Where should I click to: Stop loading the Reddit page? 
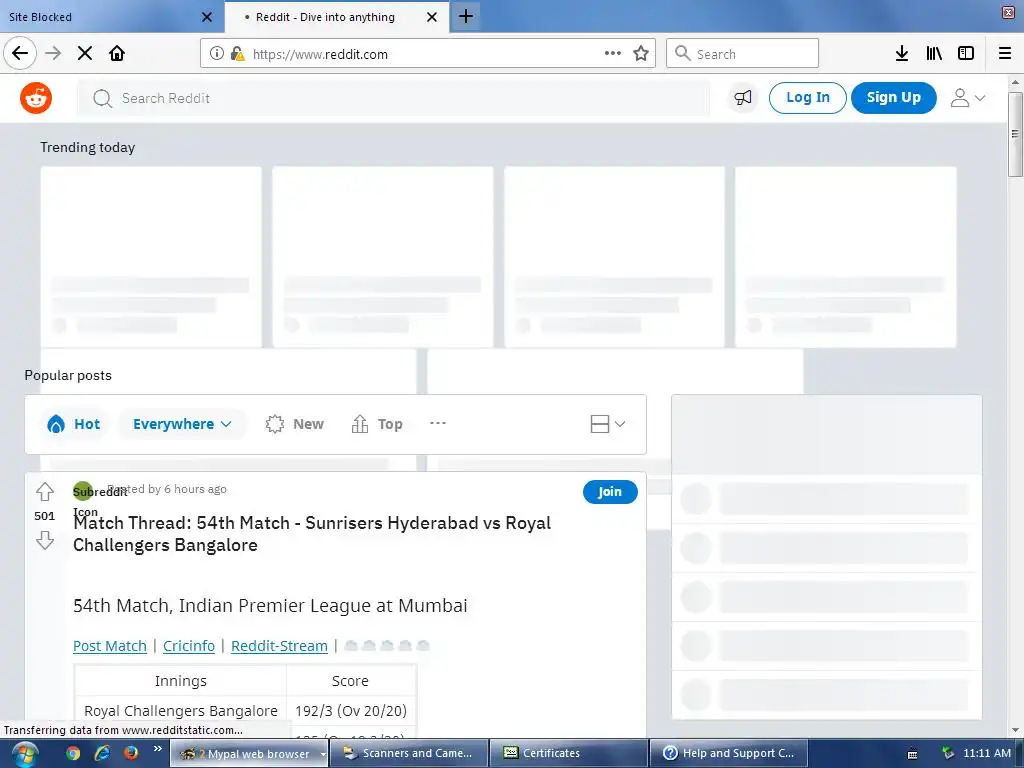85,53
